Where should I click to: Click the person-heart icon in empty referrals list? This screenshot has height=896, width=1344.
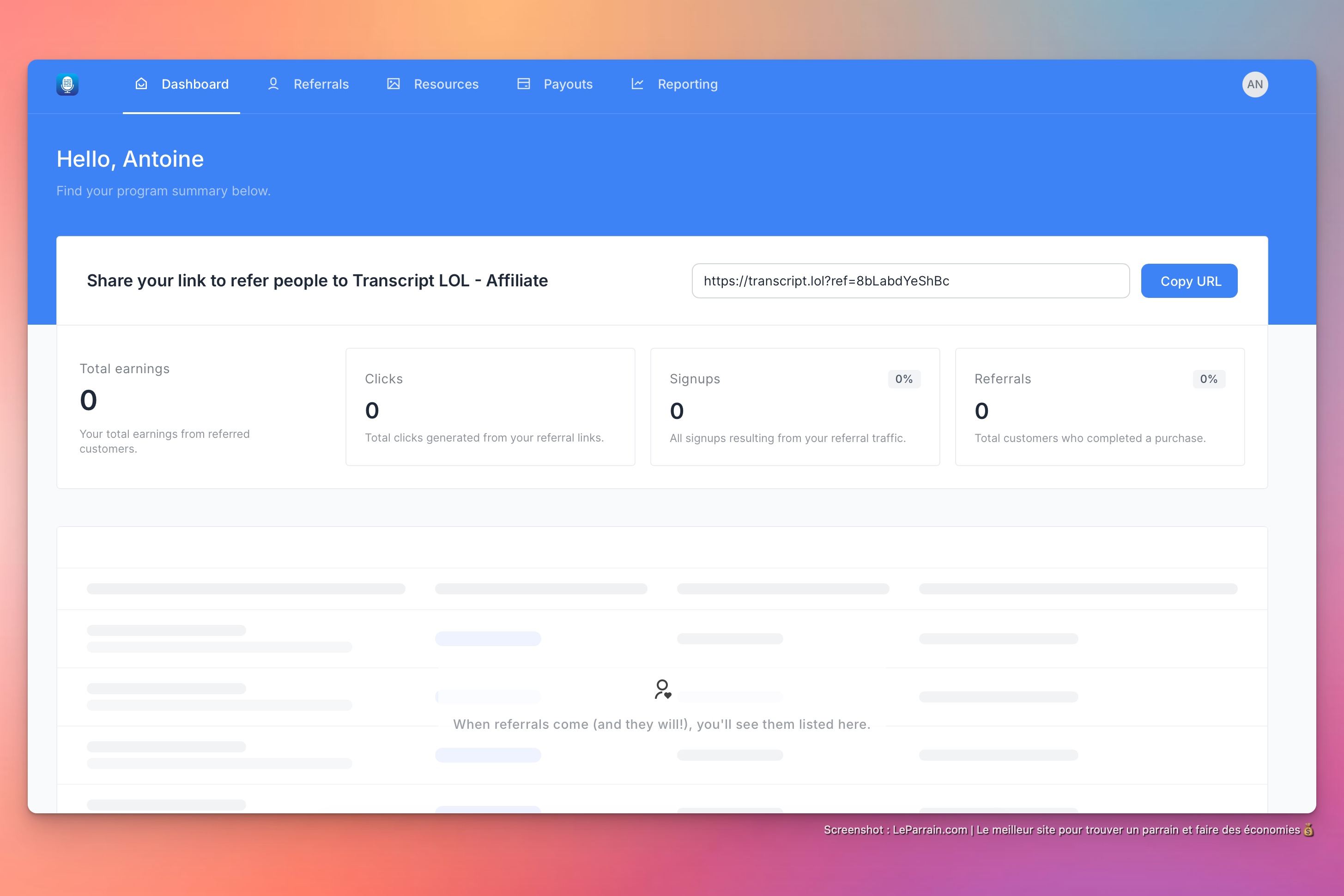point(662,689)
